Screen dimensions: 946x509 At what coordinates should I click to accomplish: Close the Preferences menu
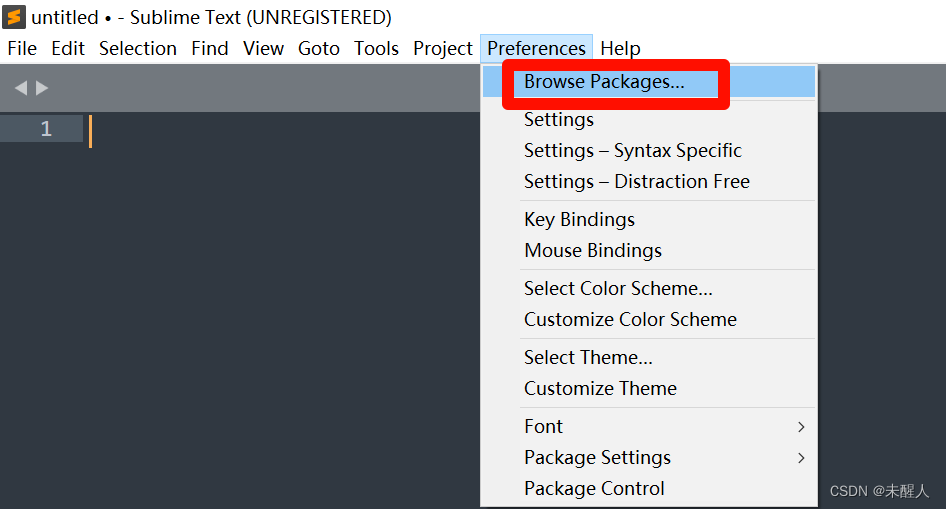pos(536,48)
